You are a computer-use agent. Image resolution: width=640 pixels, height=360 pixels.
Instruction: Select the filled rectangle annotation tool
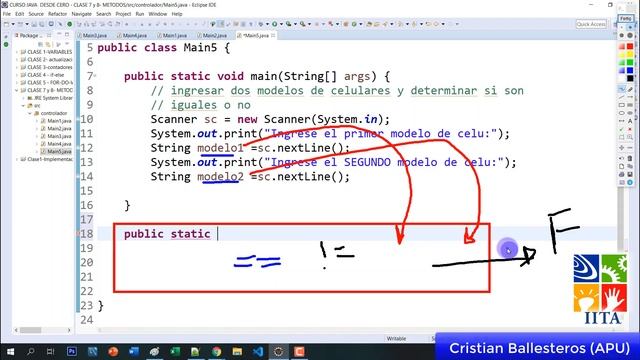[x=630, y=105]
